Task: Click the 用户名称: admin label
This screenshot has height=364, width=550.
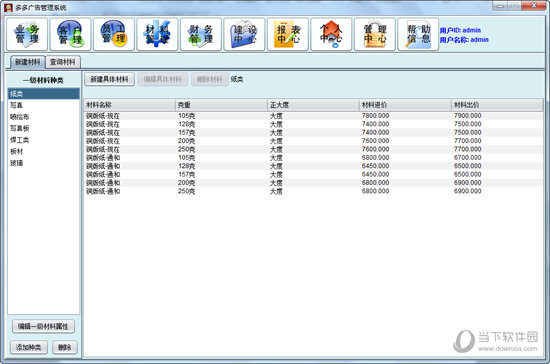Action: point(464,40)
